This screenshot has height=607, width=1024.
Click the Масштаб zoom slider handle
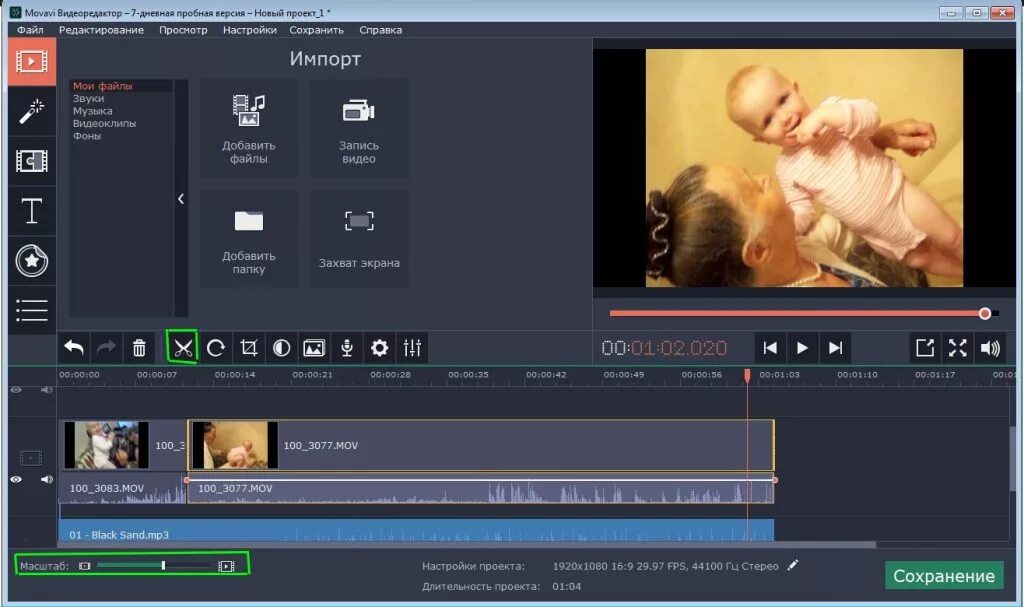(163, 564)
